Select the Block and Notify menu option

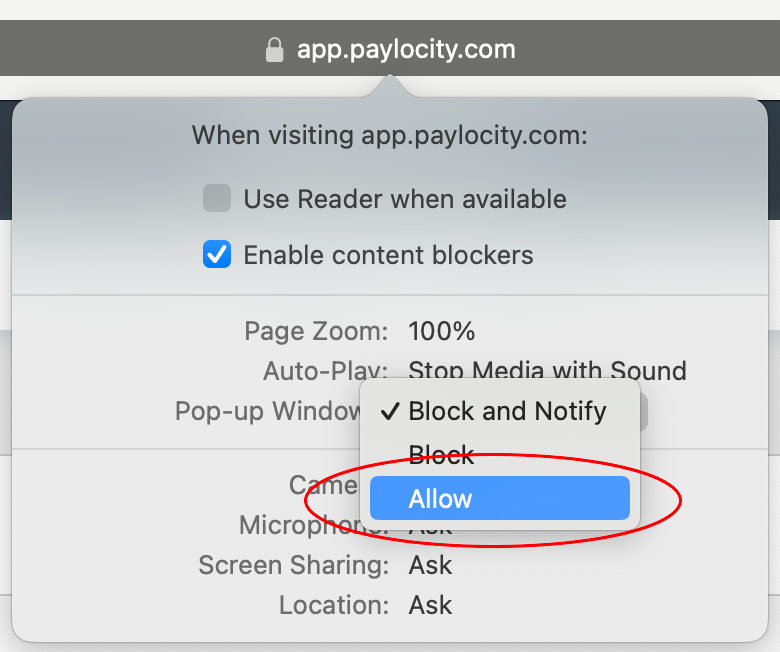[507, 411]
